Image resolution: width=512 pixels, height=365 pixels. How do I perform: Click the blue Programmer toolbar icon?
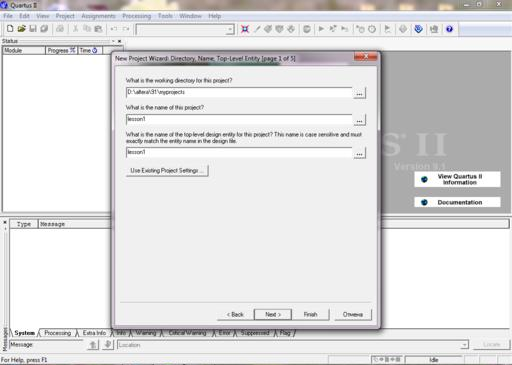tap(418, 29)
